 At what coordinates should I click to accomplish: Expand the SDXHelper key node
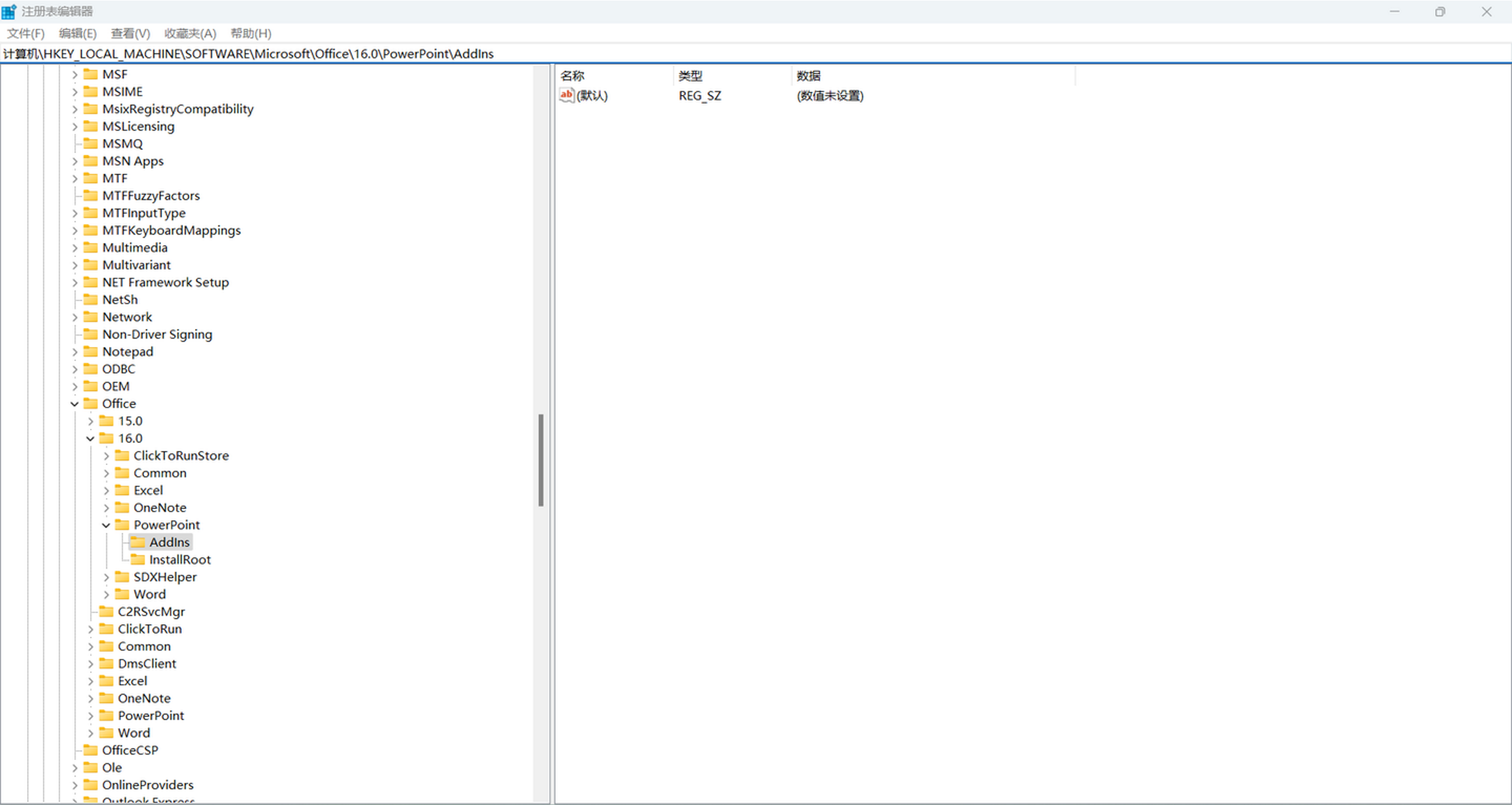click(x=106, y=577)
